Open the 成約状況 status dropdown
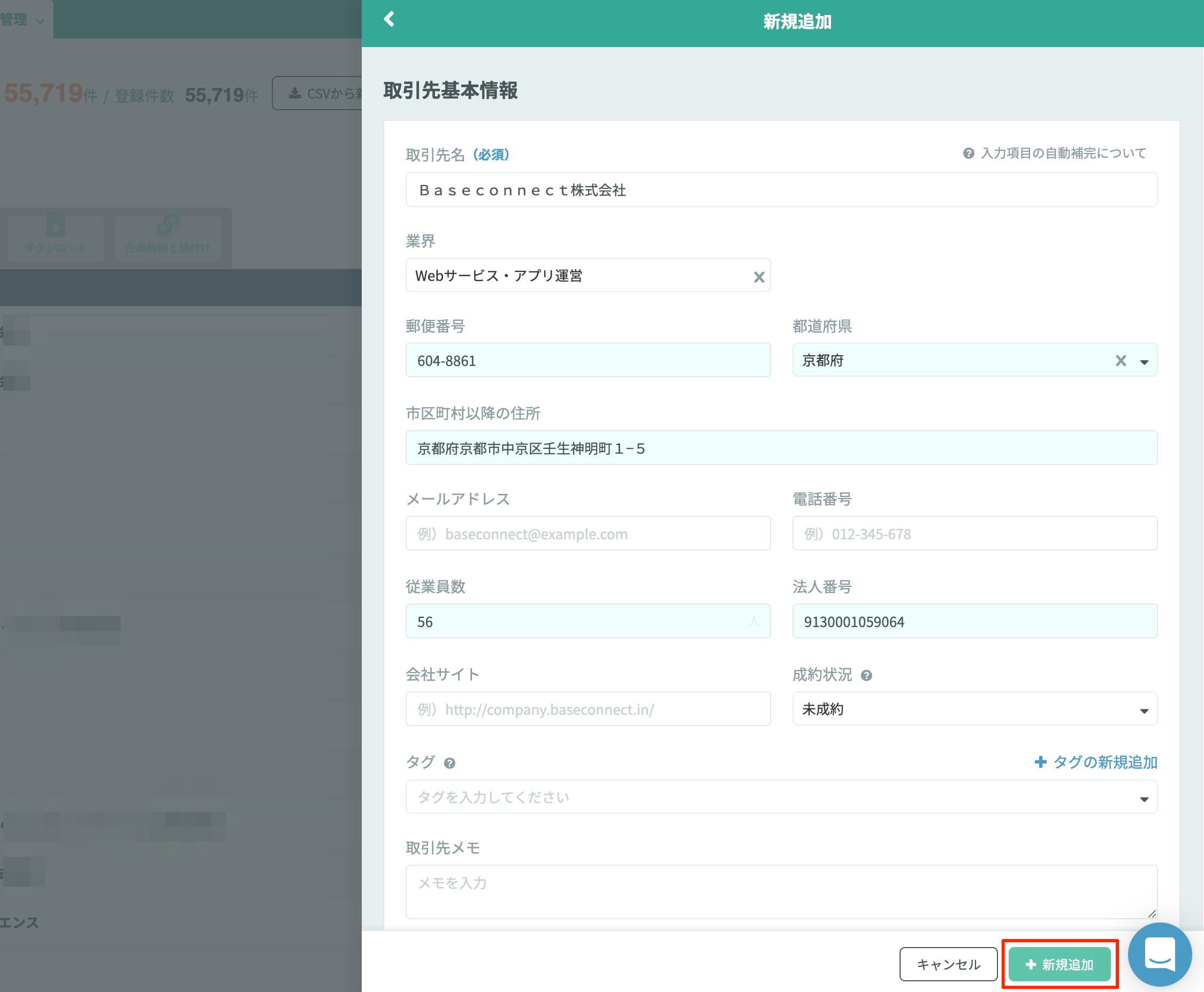This screenshot has height=992, width=1204. pos(975,708)
